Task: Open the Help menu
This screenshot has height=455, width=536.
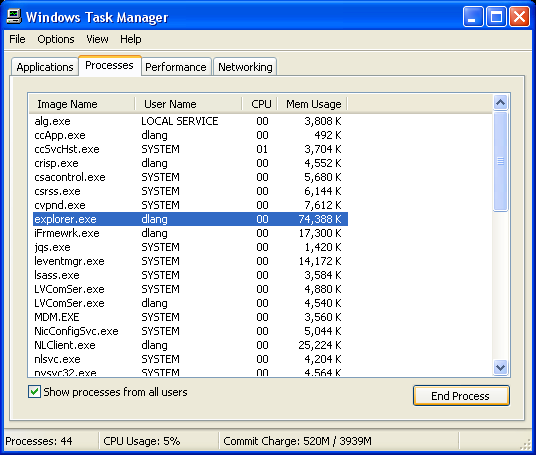Action: (131, 39)
